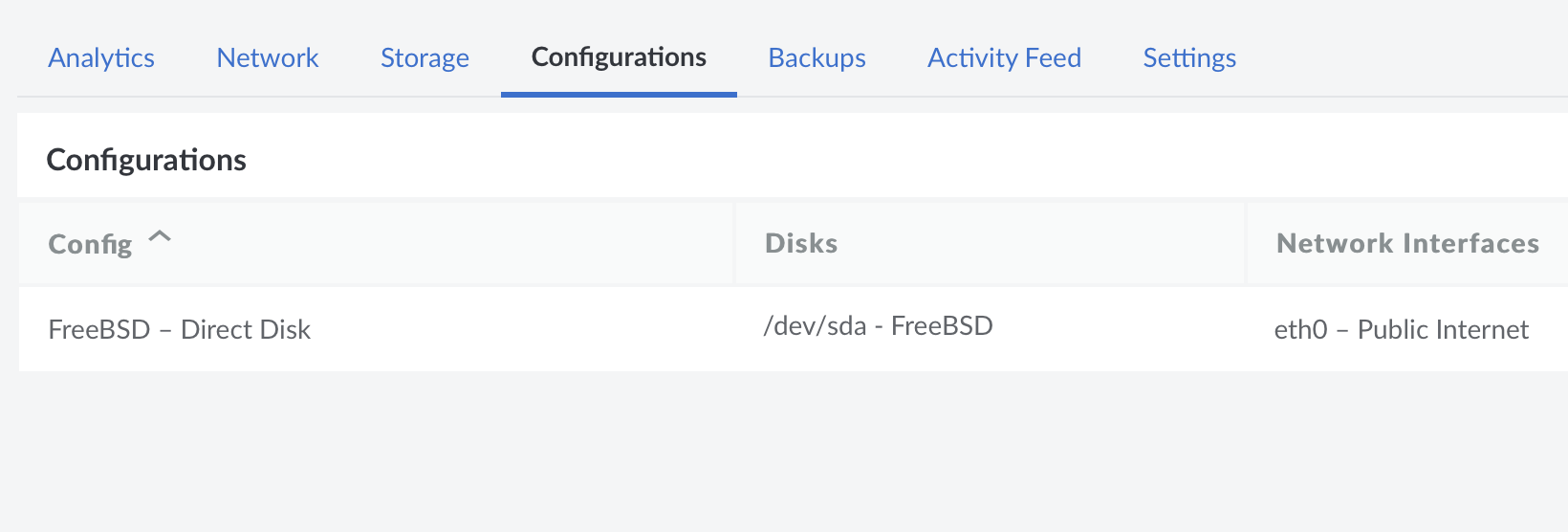This screenshot has width=1568, height=532.
Task: Click the Network Interfaces column header
Action: pyautogui.click(x=1407, y=244)
